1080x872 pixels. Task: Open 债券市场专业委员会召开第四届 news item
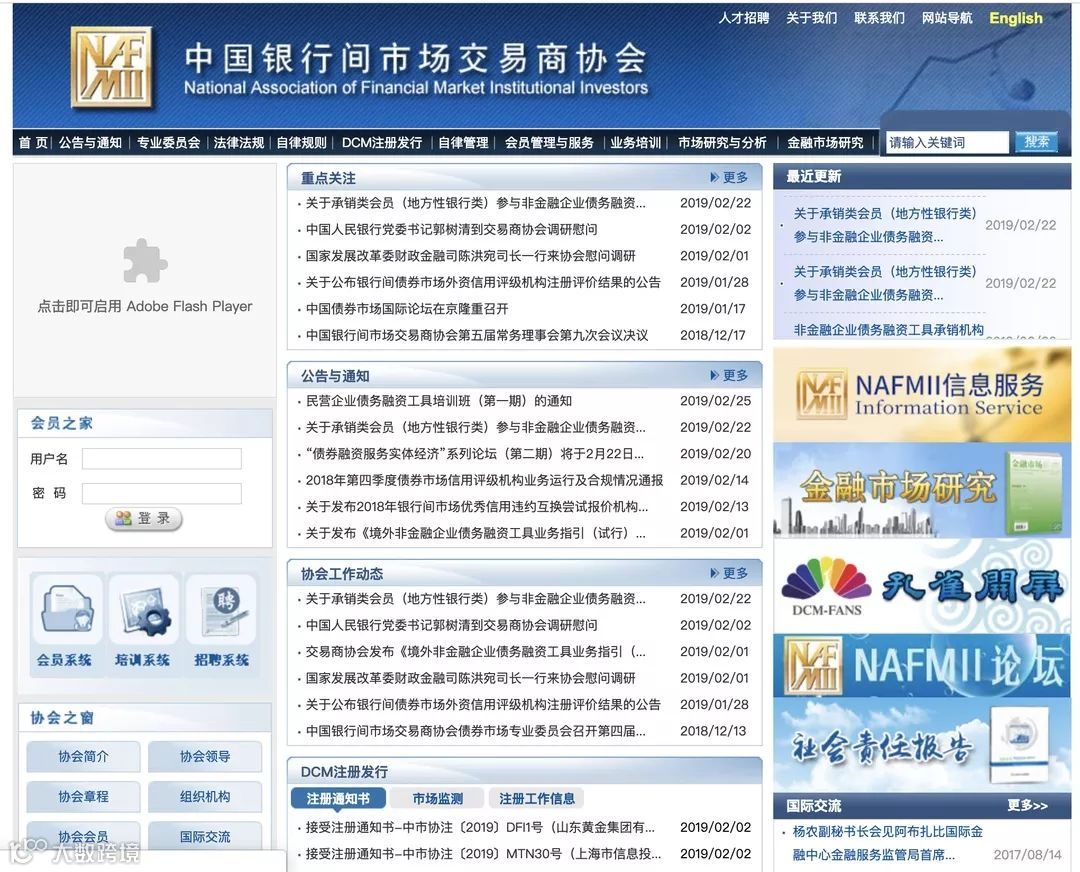[475, 731]
